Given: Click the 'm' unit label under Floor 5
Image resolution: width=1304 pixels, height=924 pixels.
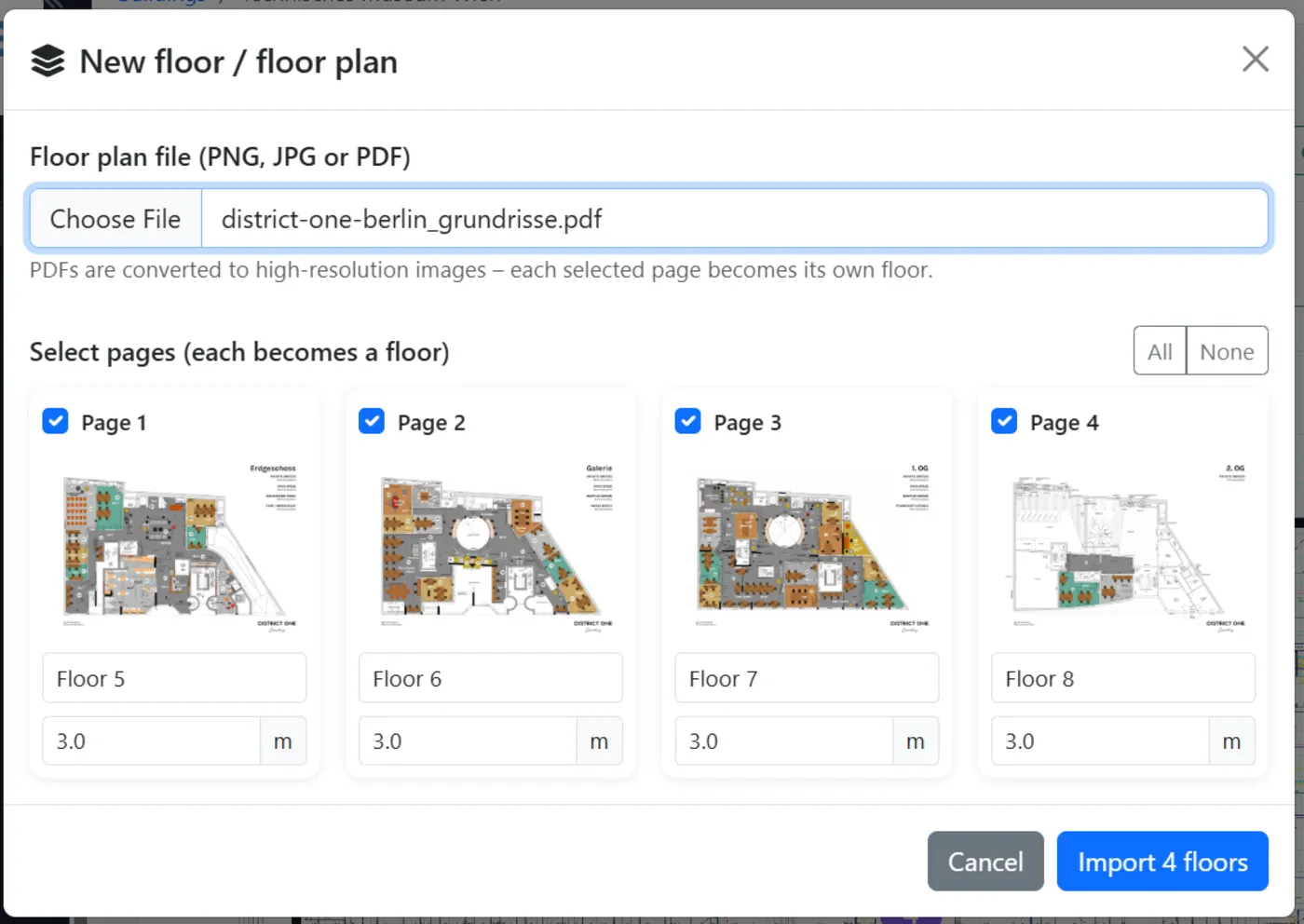Looking at the screenshot, I should [x=283, y=741].
